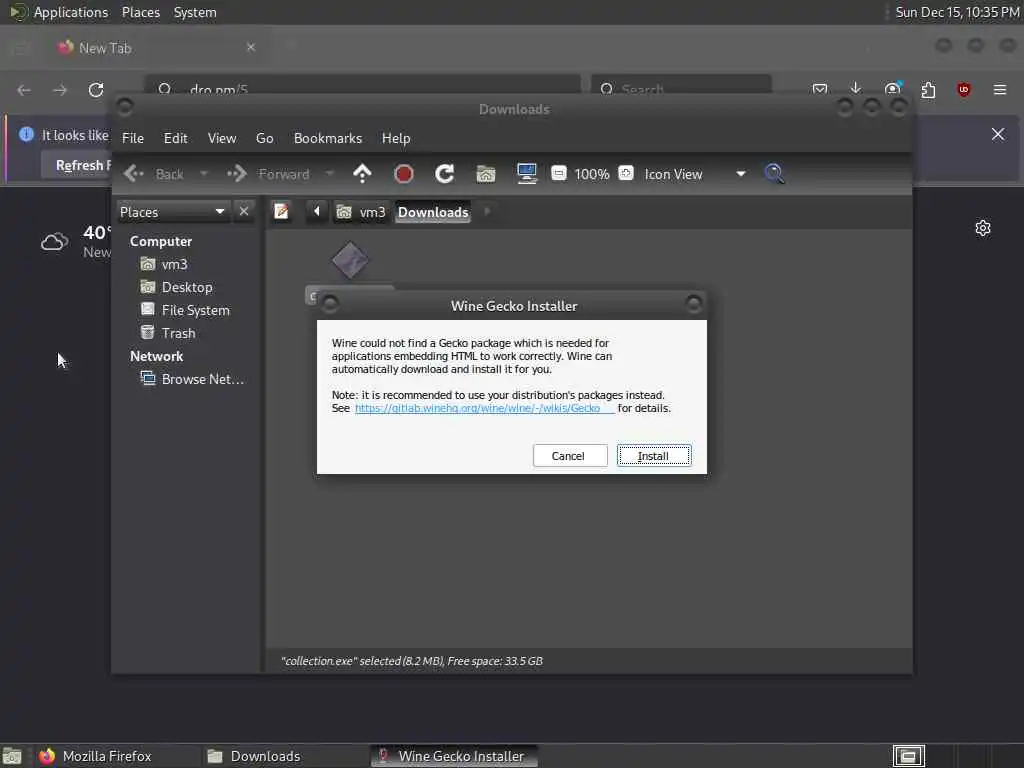This screenshot has width=1024, height=768.
Task: Go Back in file manager toolbar
Action: (154, 174)
